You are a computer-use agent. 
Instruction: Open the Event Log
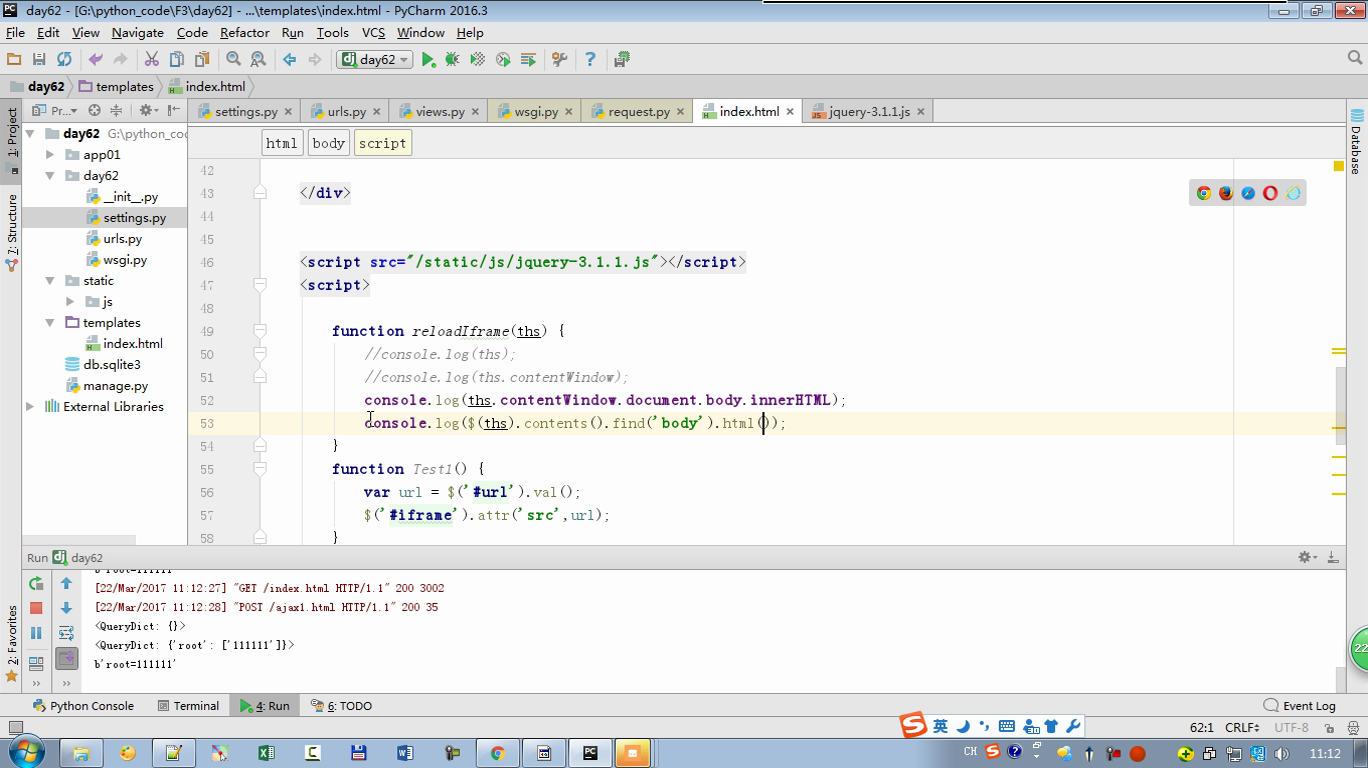pyautogui.click(x=1300, y=706)
